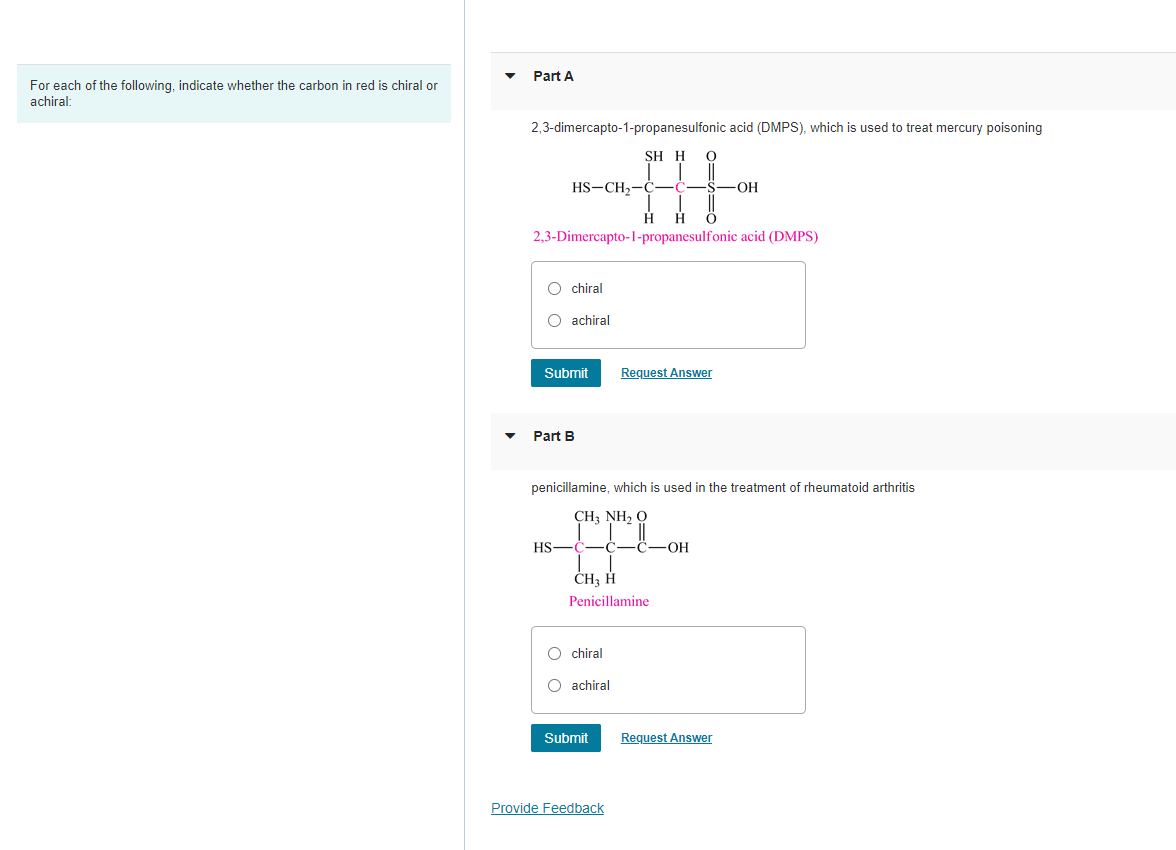Screen dimensions: 1176x850
Task: Open the Provide Feedback link
Action: pos(547,808)
